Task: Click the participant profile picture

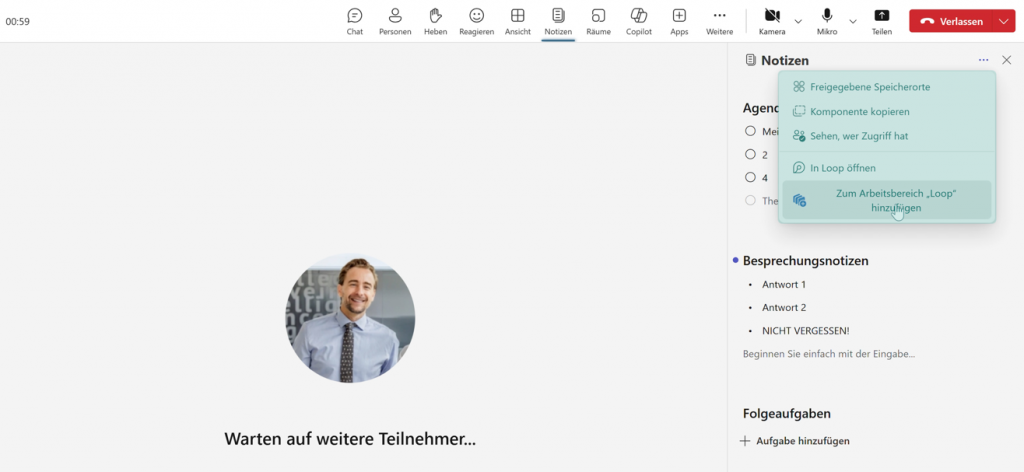Action: tap(350, 318)
